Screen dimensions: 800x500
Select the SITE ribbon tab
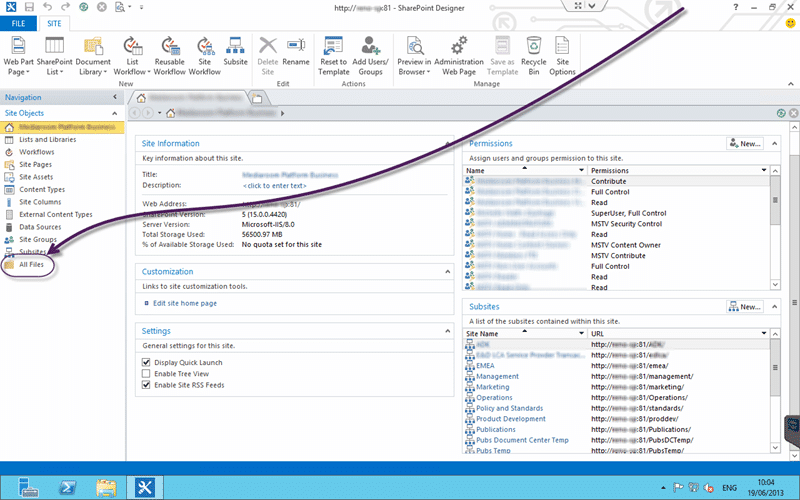click(54, 23)
